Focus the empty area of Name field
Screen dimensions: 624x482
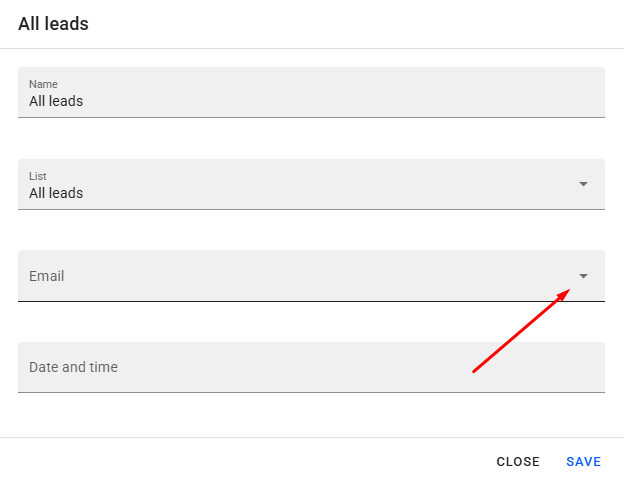[x=350, y=98]
